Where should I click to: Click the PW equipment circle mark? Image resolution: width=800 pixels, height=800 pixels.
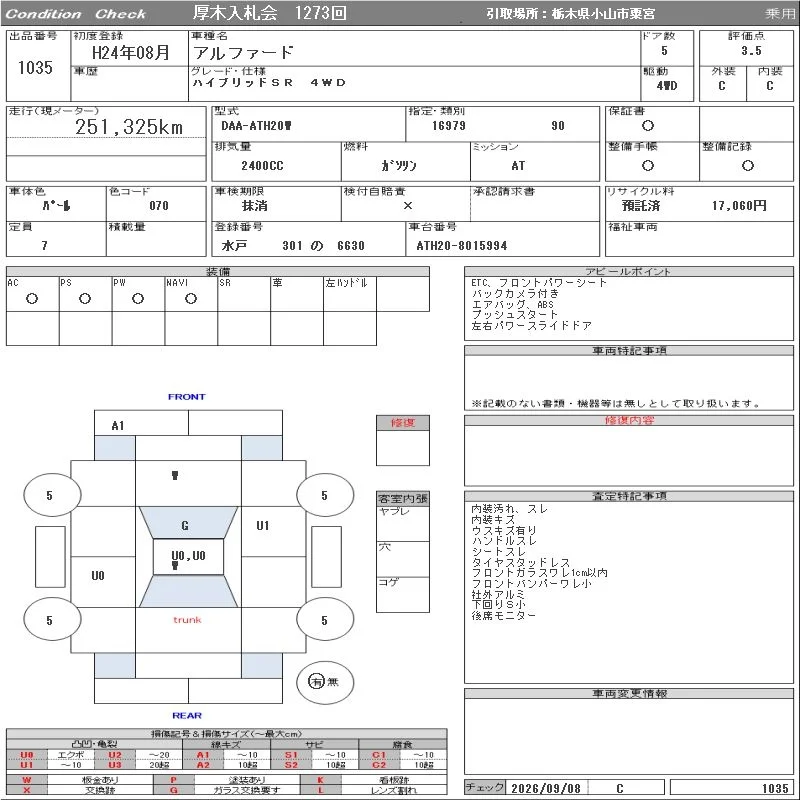[138, 299]
